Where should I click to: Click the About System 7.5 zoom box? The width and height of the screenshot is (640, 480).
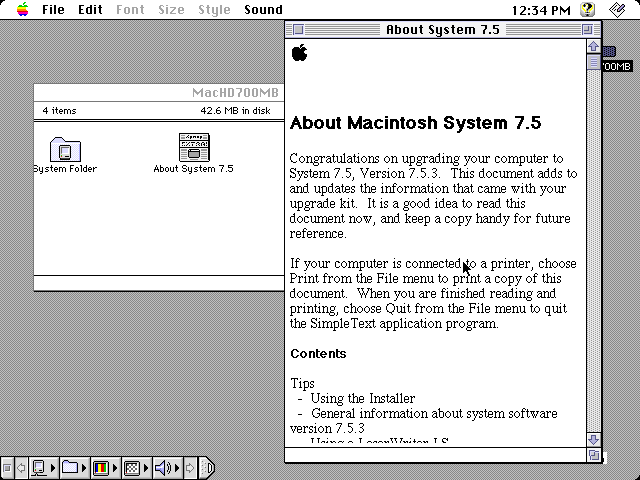[587, 30]
